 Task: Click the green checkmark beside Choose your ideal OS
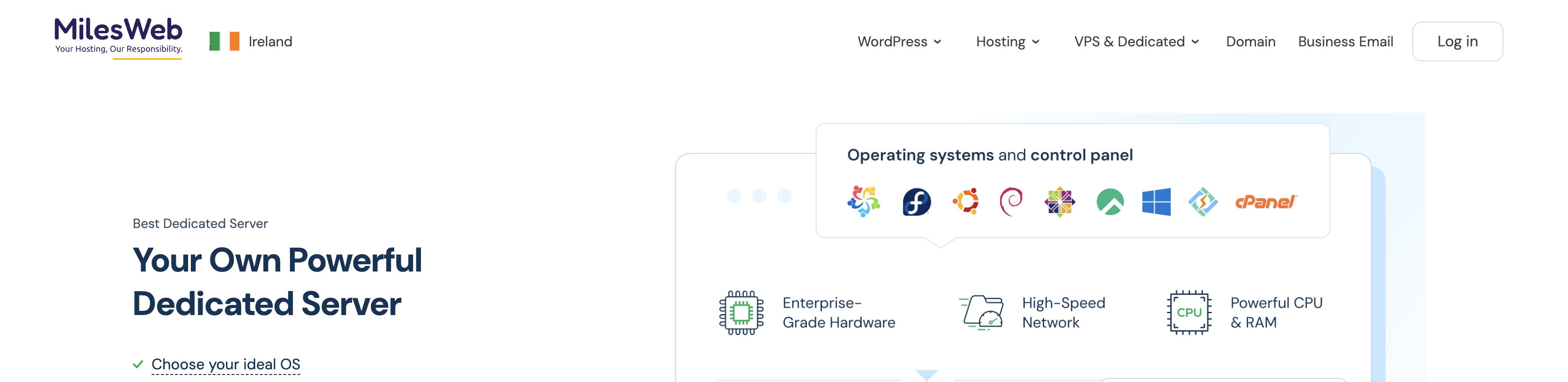138,364
